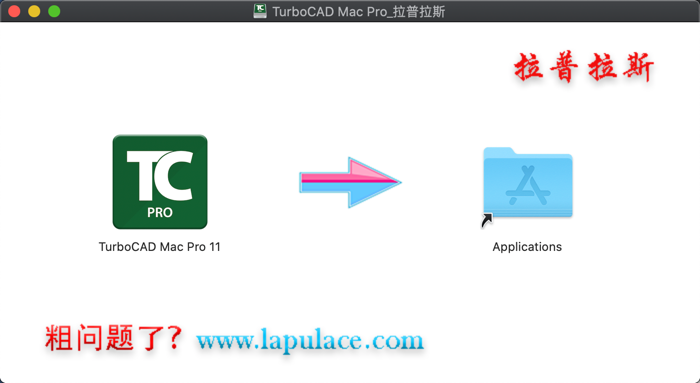Minimize the window with yellow button
Image resolution: width=700 pixels, height=383 pixels.
(x=34, y=11)
